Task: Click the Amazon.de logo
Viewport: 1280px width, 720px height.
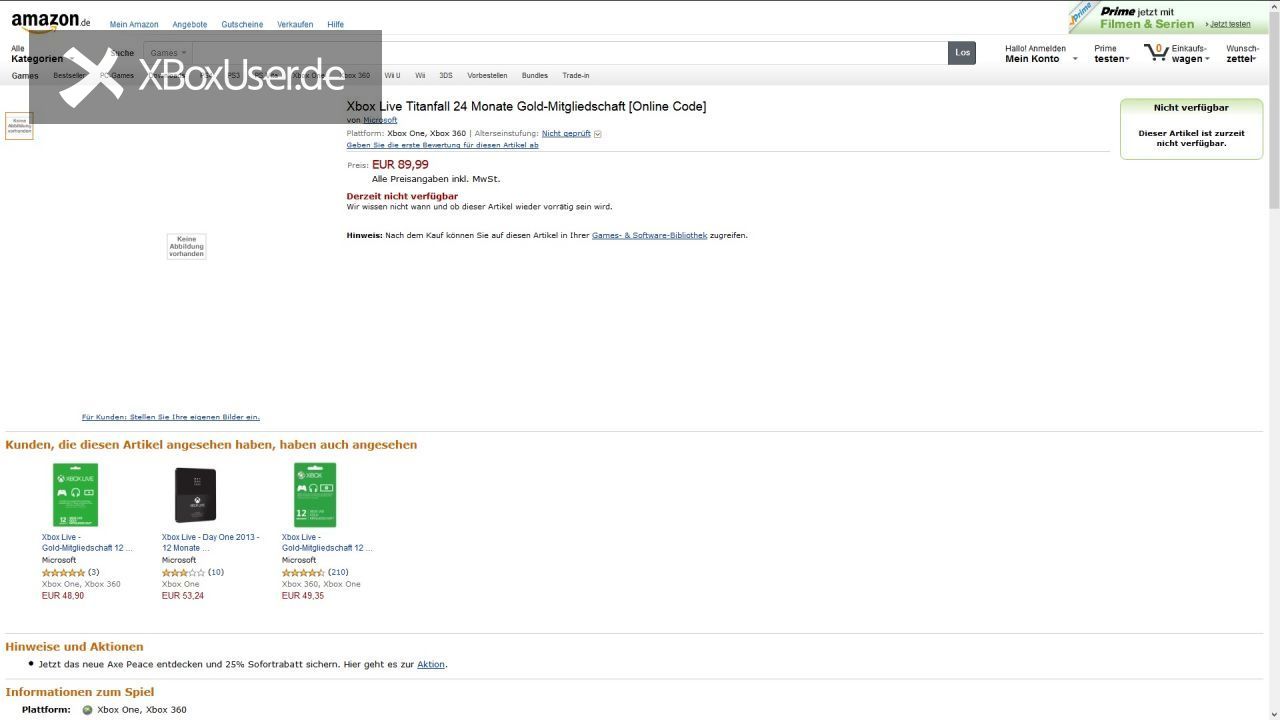Action: 50,21
